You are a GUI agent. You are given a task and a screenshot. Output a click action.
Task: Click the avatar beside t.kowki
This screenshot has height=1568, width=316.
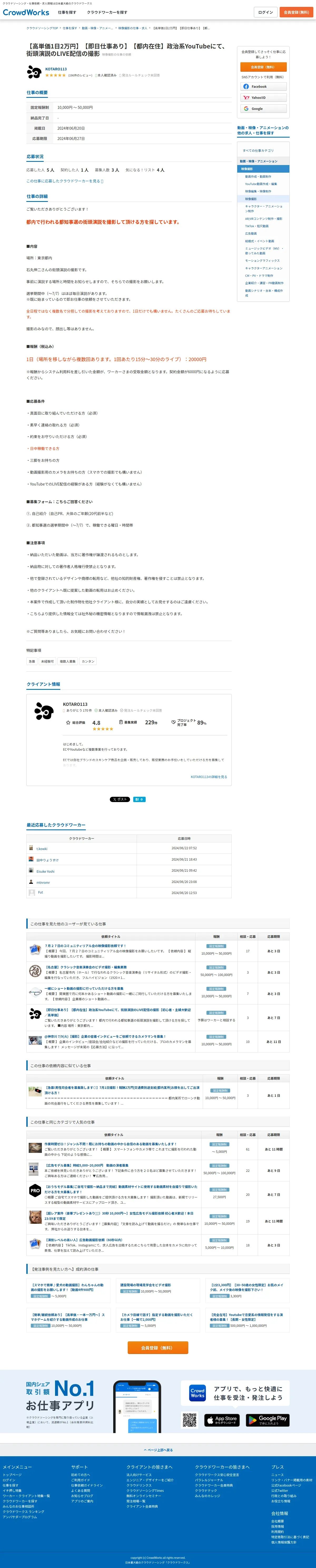click(31, 848)
